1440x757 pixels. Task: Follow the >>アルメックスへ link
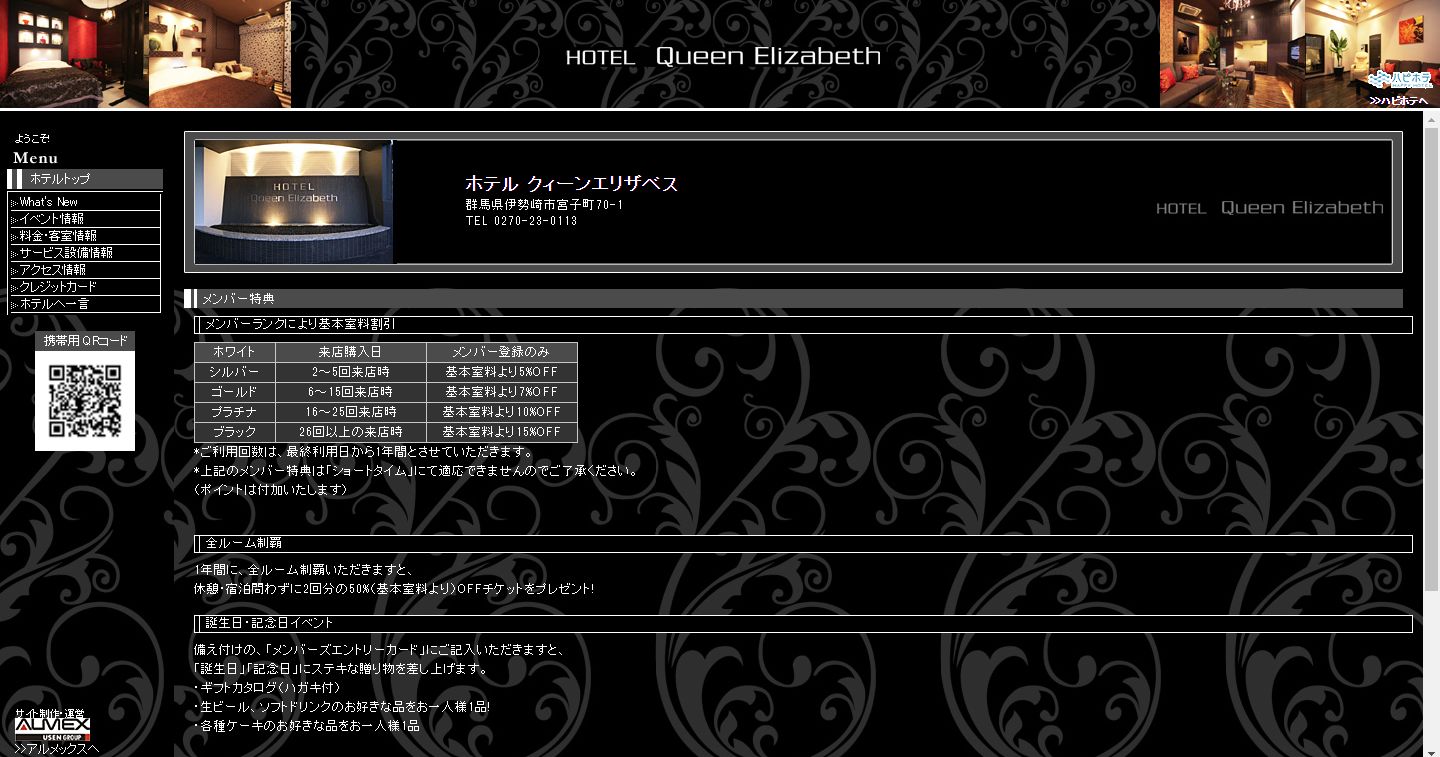57,749
